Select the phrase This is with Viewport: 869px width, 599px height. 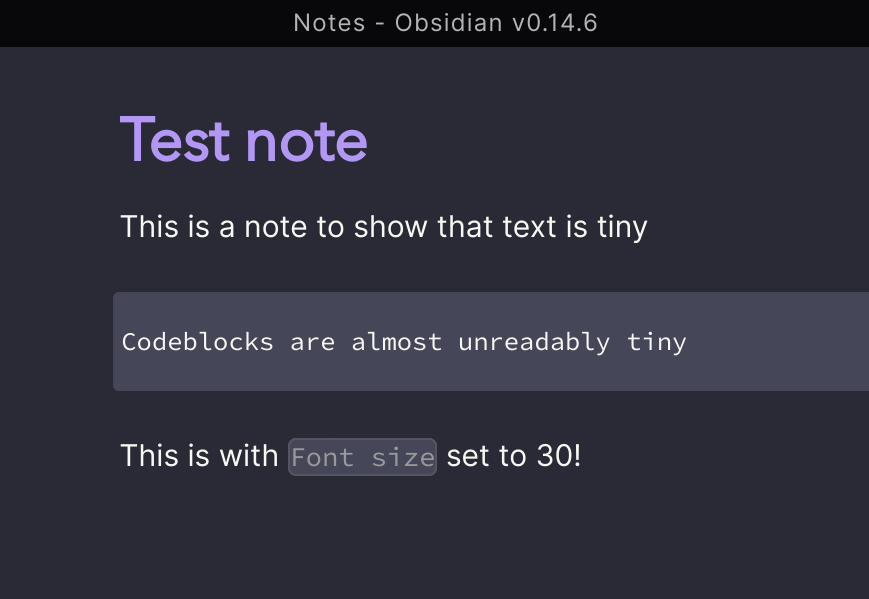tap(200, 456)
